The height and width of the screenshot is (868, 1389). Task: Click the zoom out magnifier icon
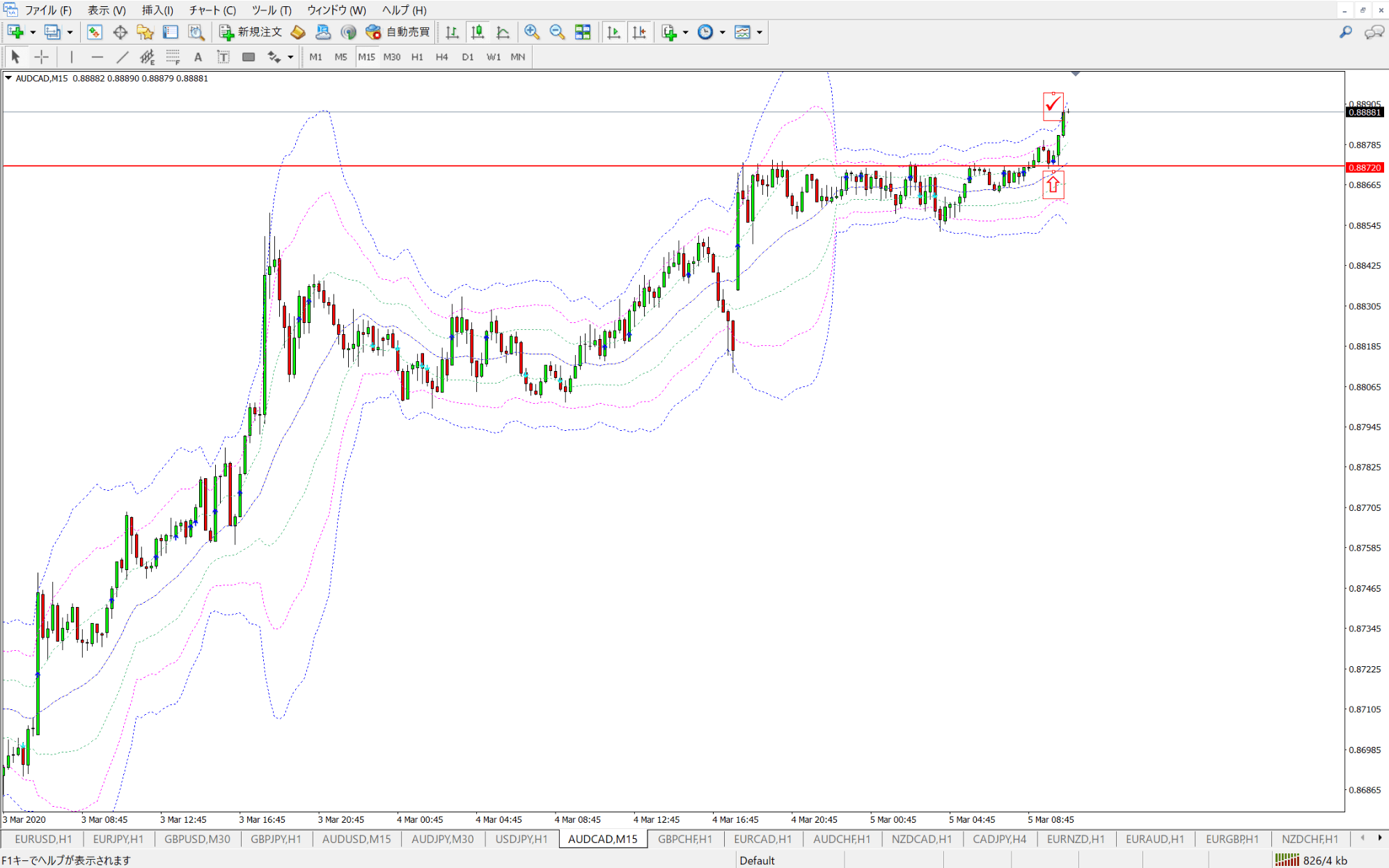pos(557,32)
